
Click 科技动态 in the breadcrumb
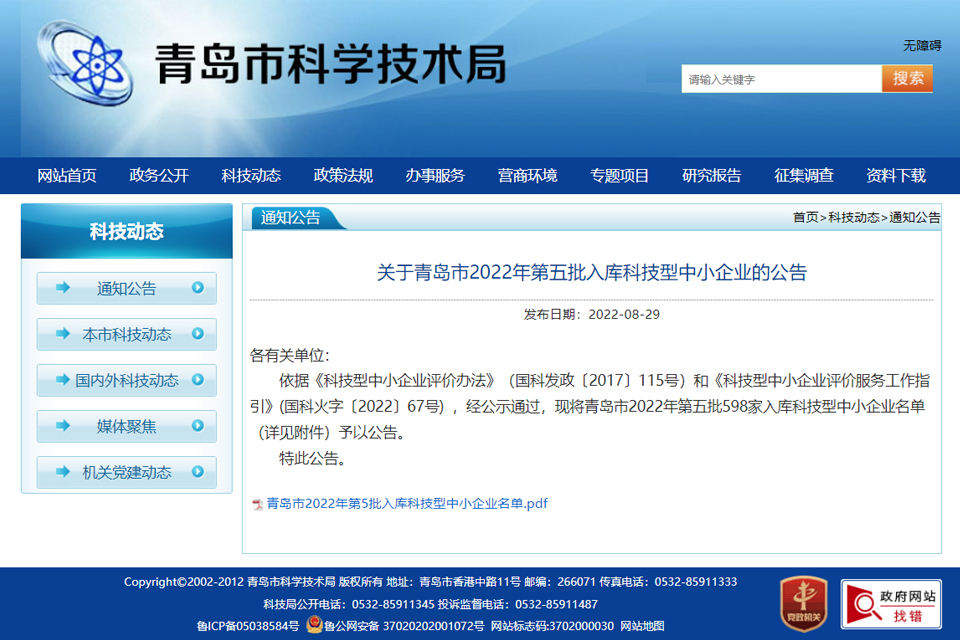[x=853, y=217]
